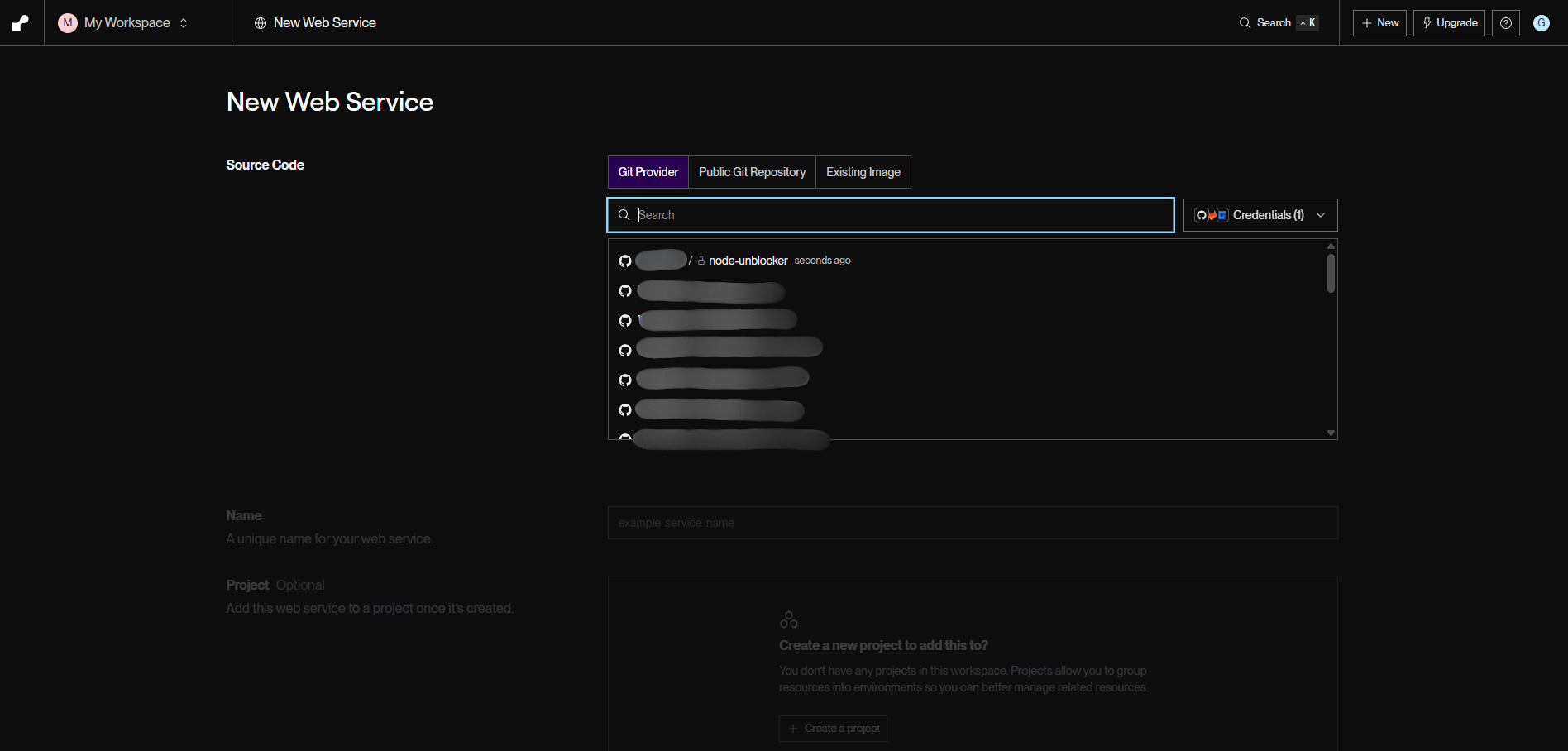The width and height of the screenshot is (1568, 751).
Task: Click New Web Service breadcrumb text
Action: point(325,23)
